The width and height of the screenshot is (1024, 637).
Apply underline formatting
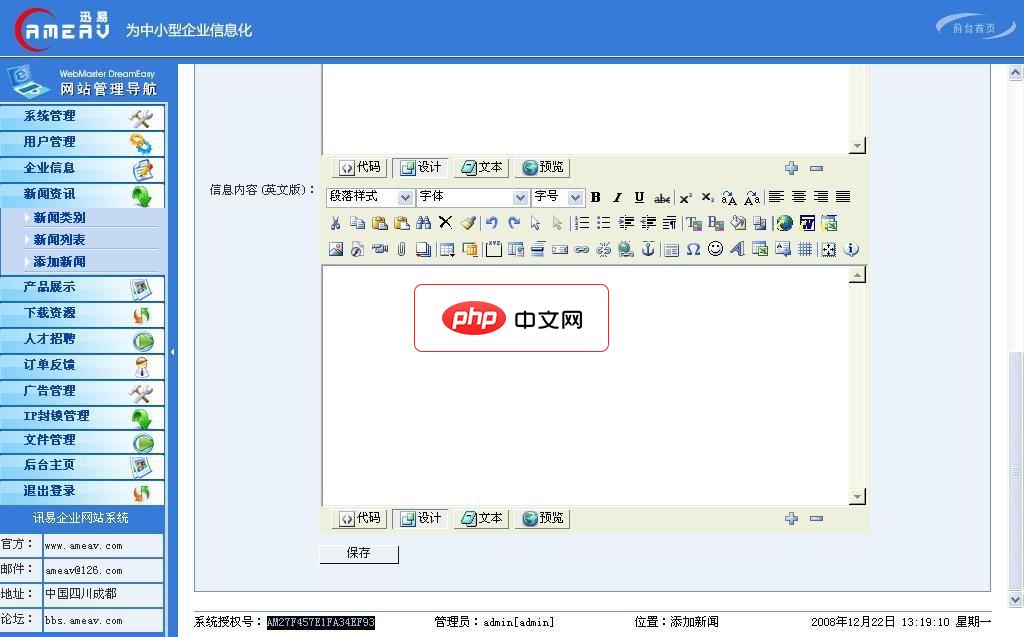click(x=639, y=197)
